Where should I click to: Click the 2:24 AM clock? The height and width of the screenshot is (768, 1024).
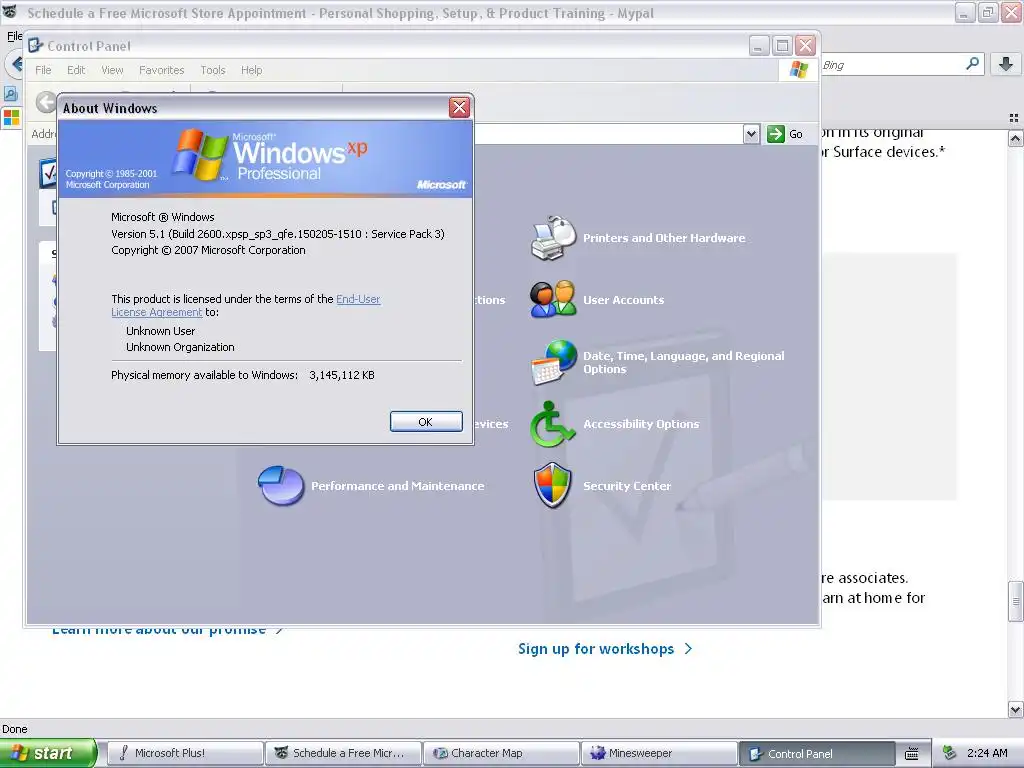[x=987, y=753]
